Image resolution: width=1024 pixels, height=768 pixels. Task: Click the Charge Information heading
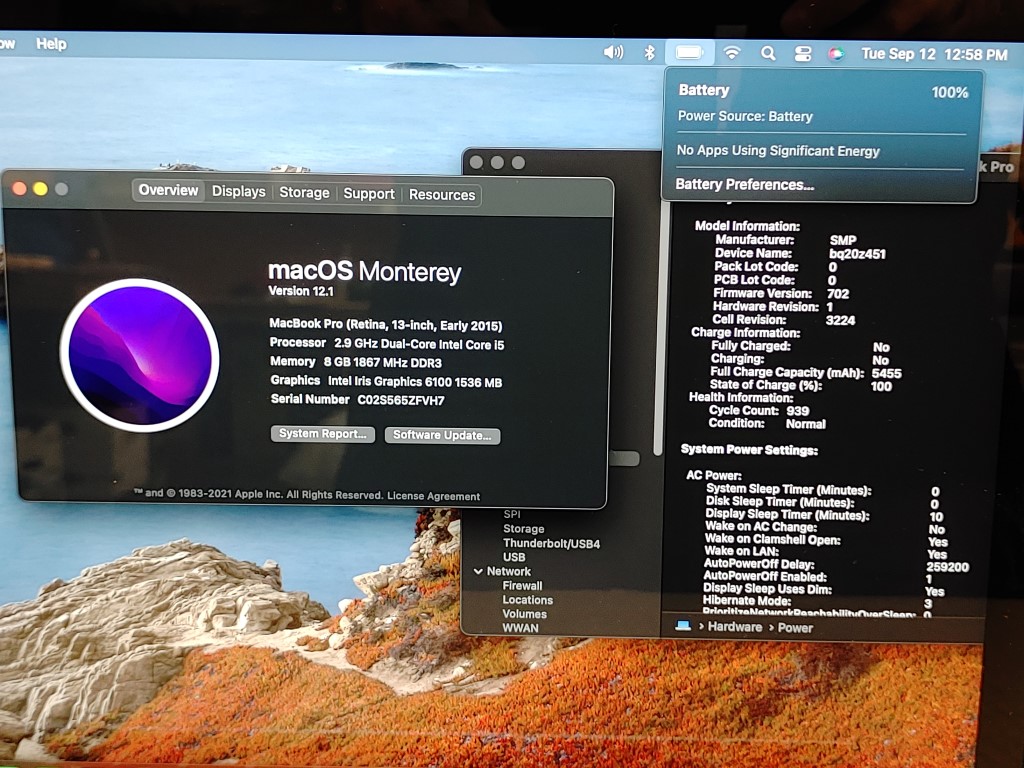point(746,332)
